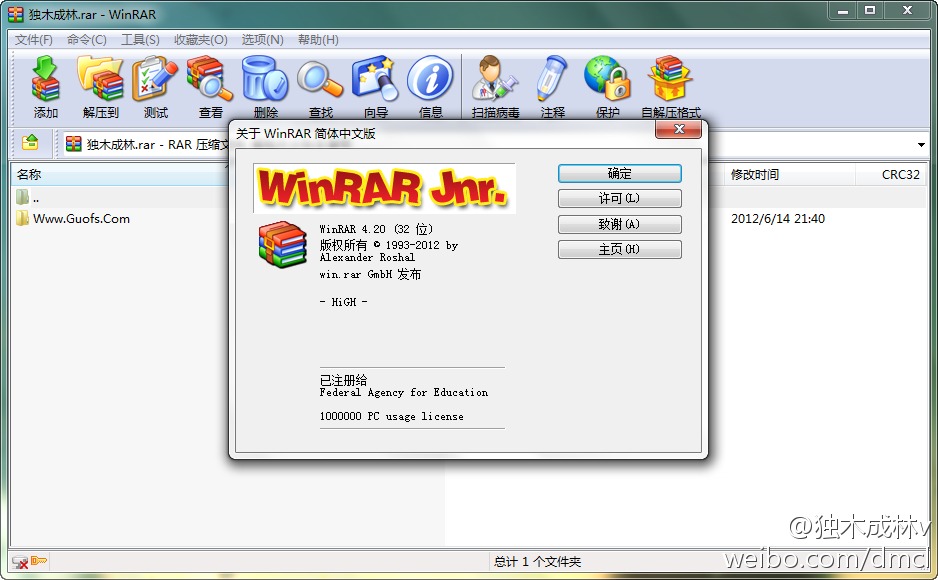The width and height of the screenshot is (938, 580).
Task: Click the 2012/6/14 21:40 modified date
Action: (x=778, y=219)
